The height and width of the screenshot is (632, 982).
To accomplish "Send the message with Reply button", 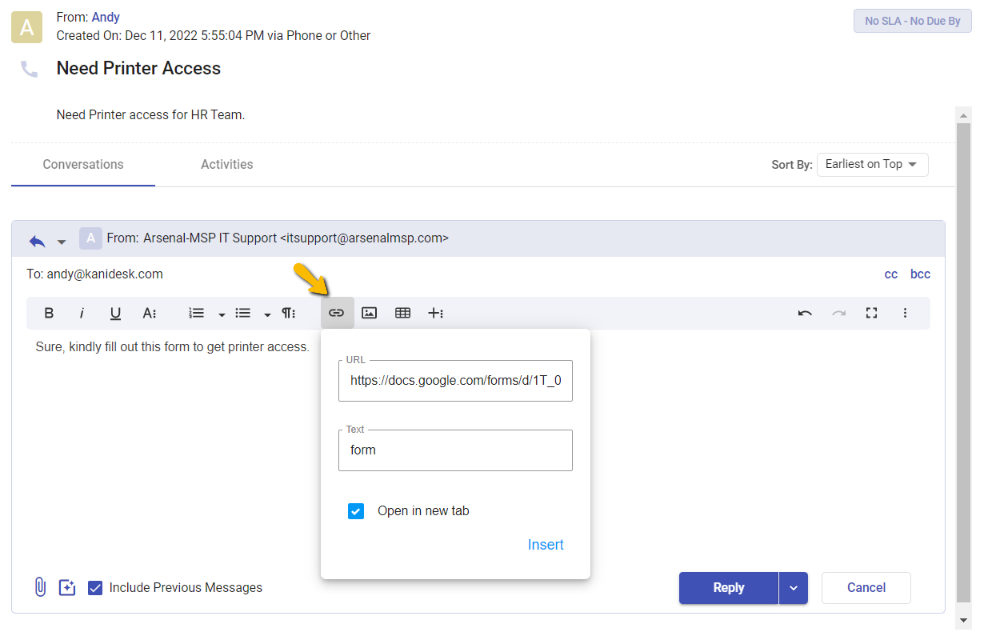I will click(728, 588).
